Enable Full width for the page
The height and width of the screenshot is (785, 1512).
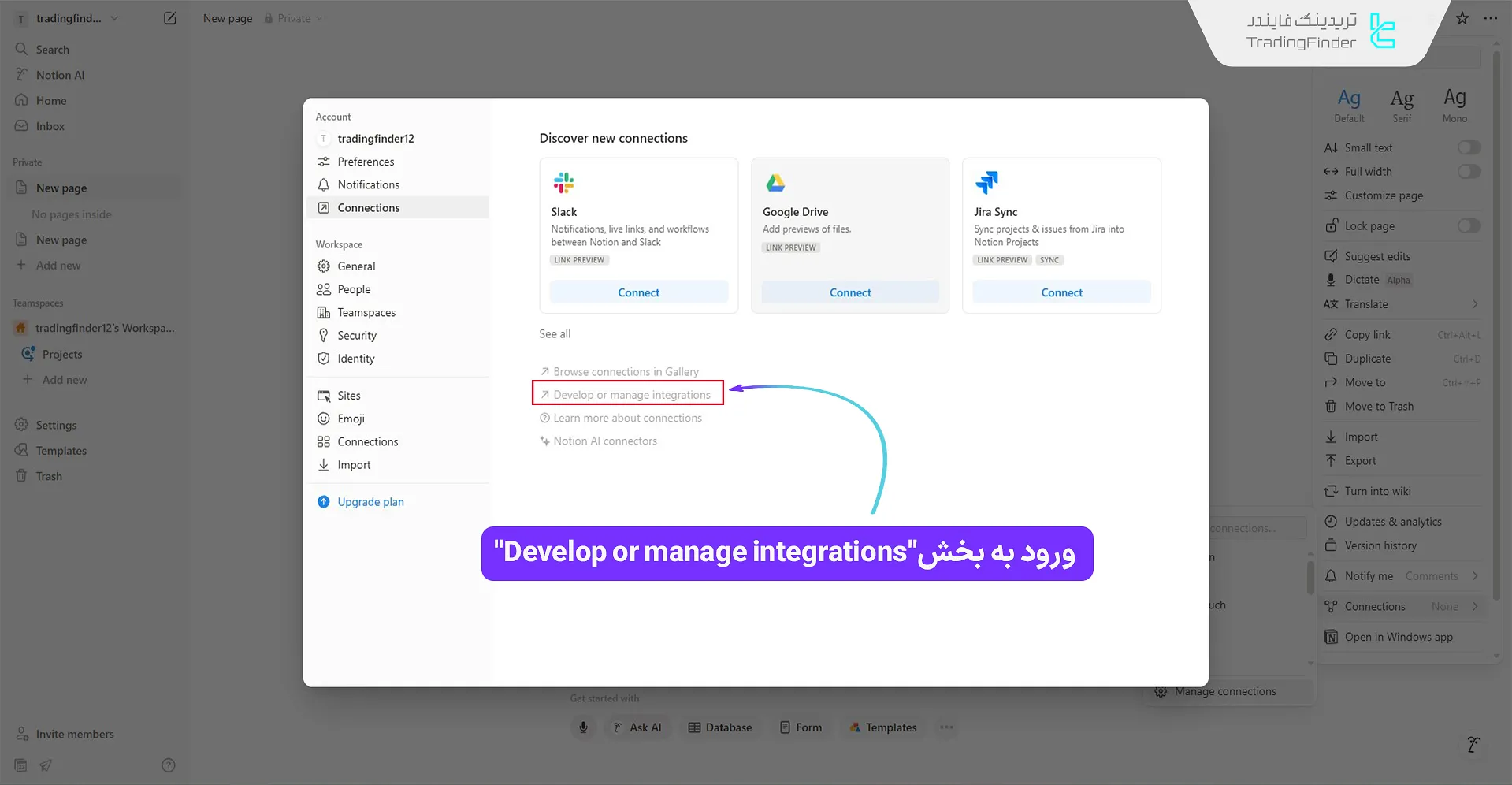pyautogui.click(x=1467, y=171)
